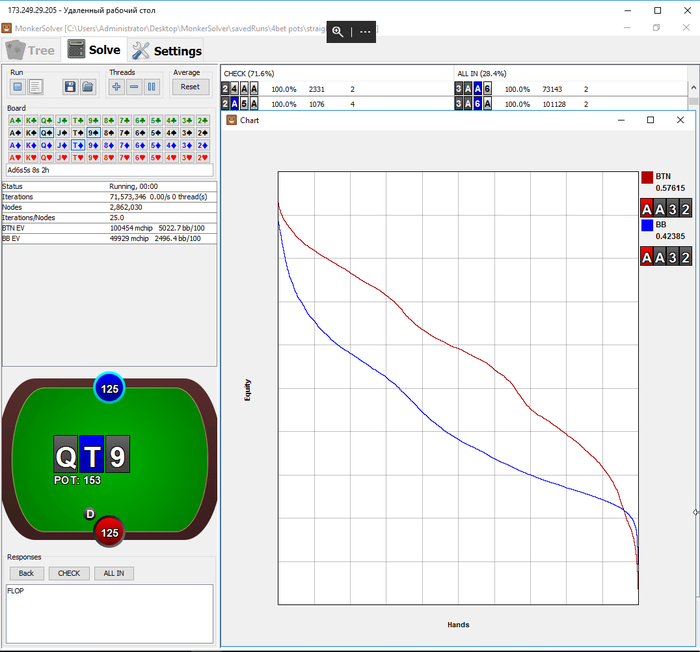The width and height of the screenshot is (700, 652).
Task: Click the Back response button
Action: [x=26, y=573]
